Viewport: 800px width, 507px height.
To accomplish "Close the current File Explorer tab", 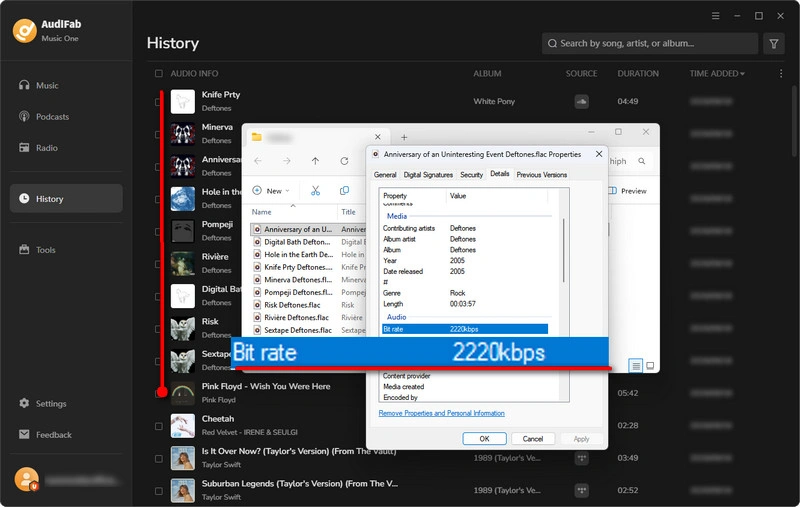I will click(378, 137).
